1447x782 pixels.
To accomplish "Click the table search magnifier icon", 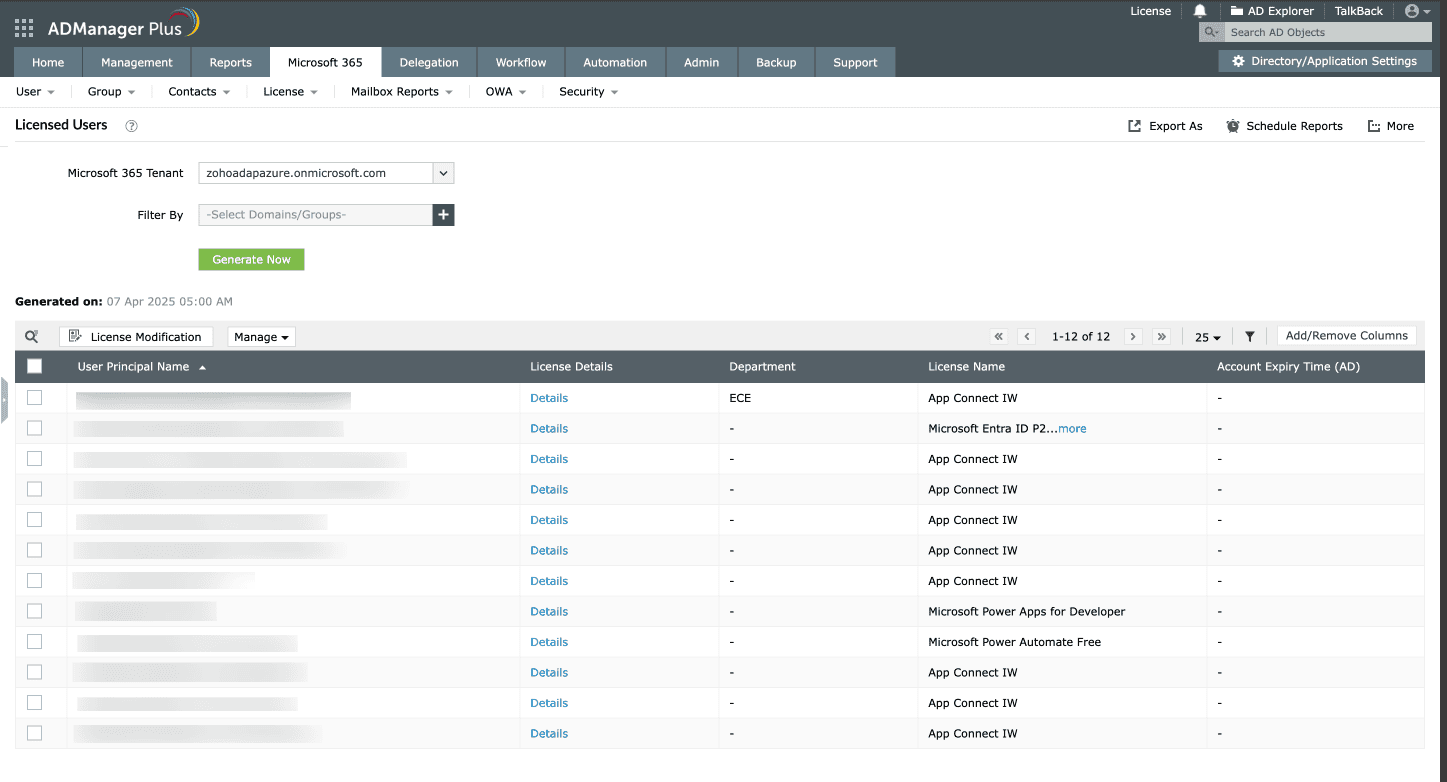I will click(x=32, y=337).
